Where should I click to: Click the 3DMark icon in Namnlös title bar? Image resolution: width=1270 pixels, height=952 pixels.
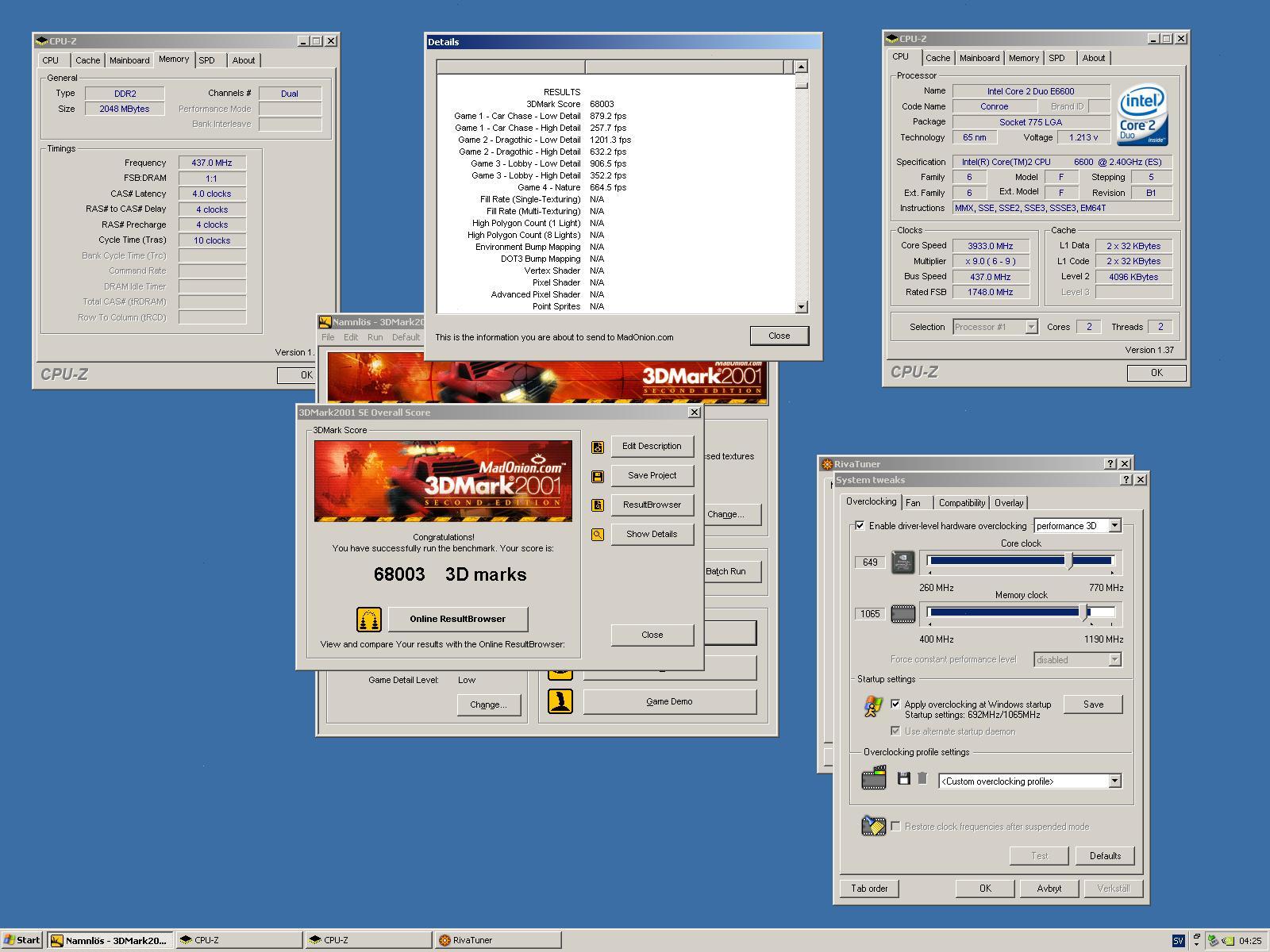click(325, 322)
